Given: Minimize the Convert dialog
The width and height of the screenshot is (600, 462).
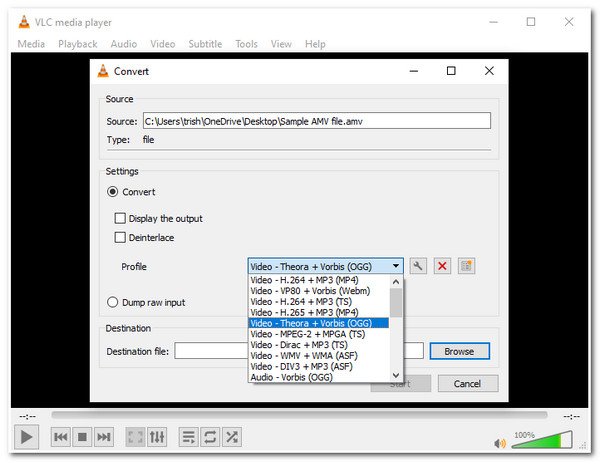Looking at the screenshot, I should coord(414,71).
